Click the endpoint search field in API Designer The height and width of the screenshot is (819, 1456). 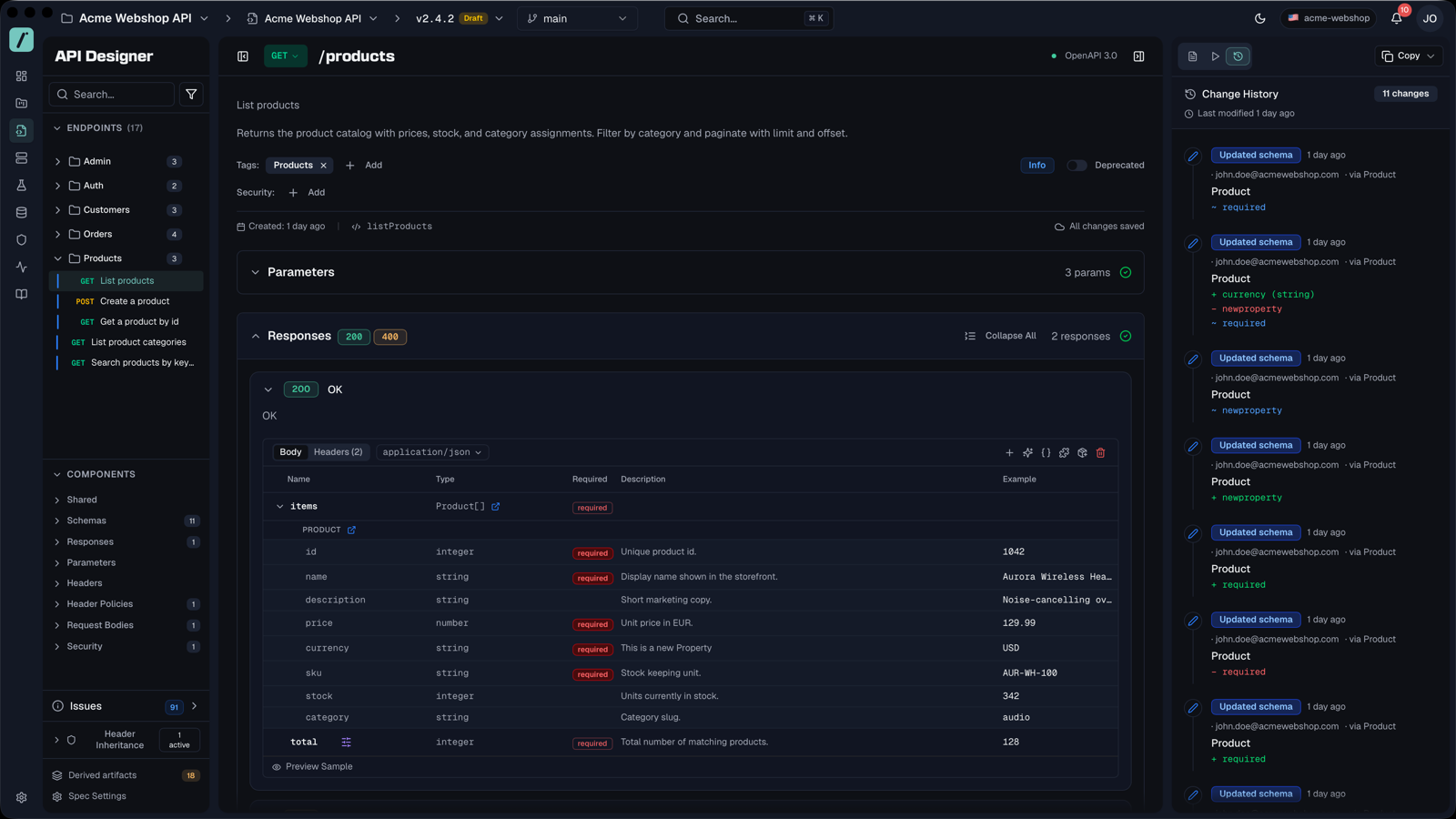(111, 95)
